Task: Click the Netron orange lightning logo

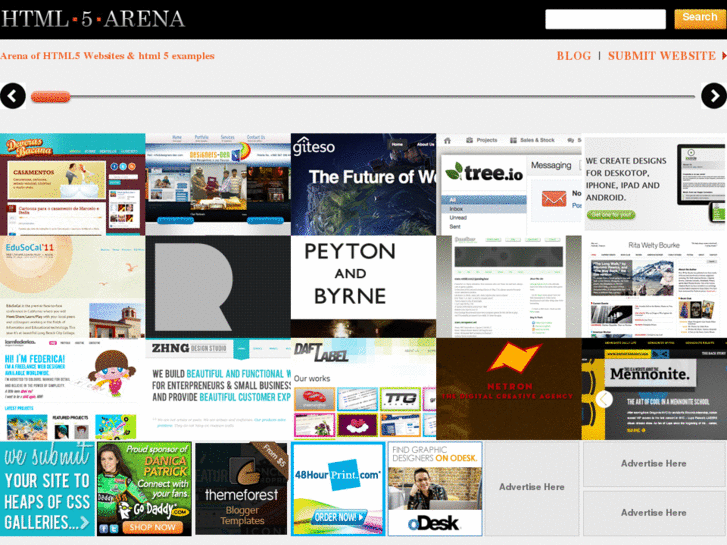Action: [513, 357]
